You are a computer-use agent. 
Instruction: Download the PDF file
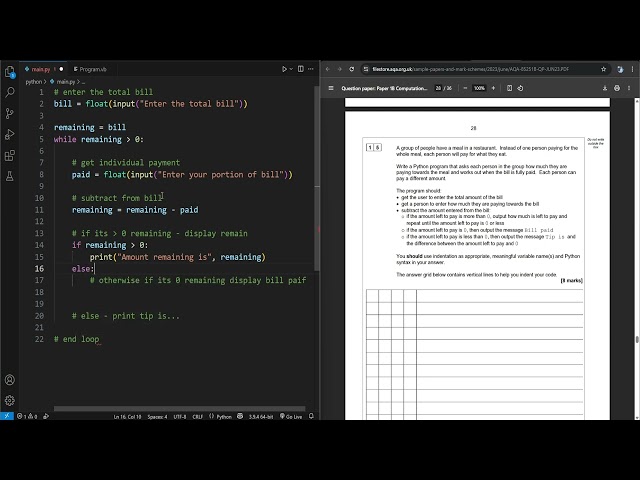coord(605,88)
